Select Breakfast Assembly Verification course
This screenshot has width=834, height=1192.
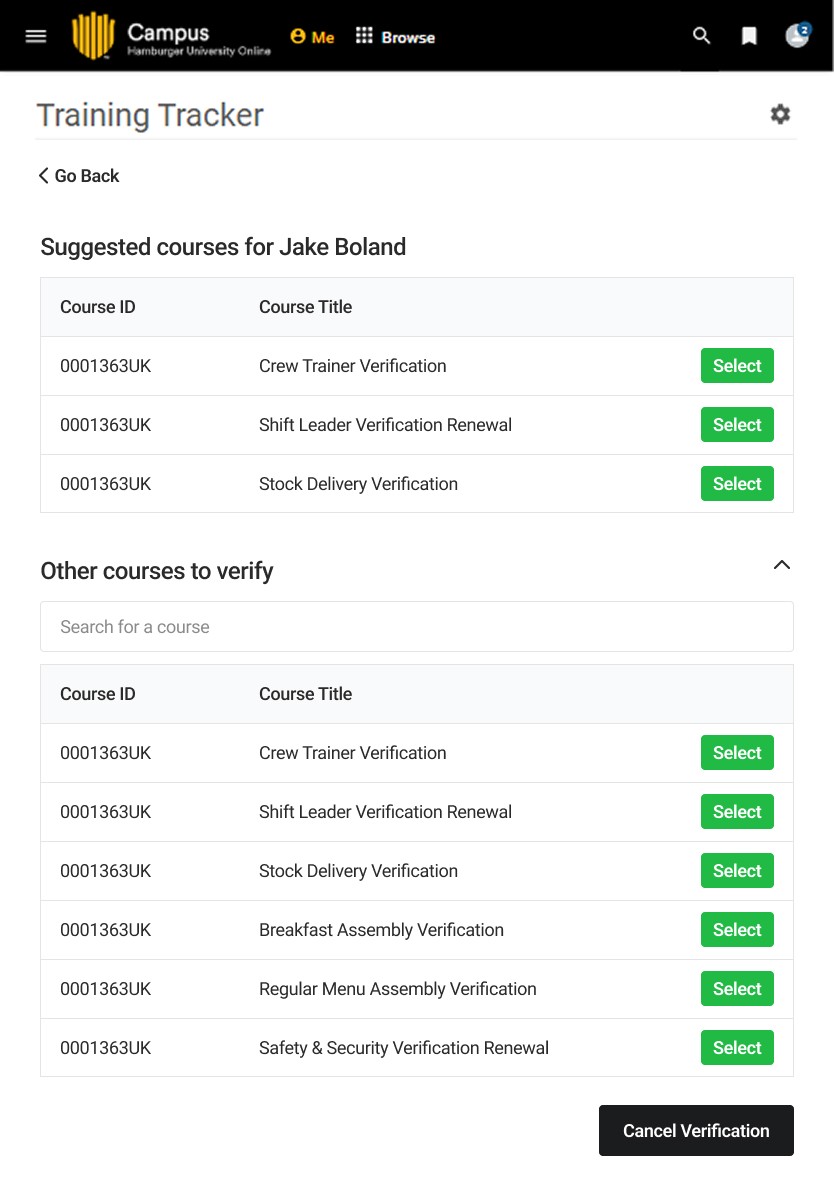click(737, 930)
